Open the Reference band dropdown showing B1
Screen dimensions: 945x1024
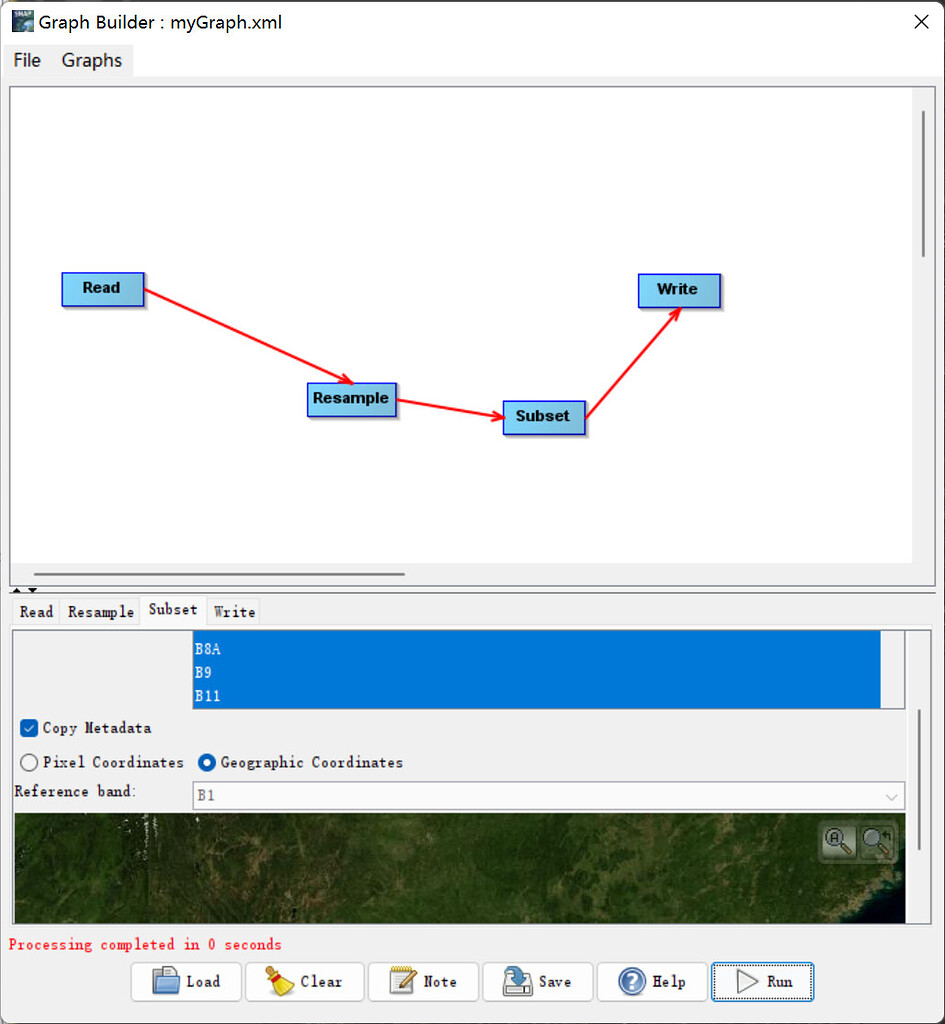tap(893, 796)
